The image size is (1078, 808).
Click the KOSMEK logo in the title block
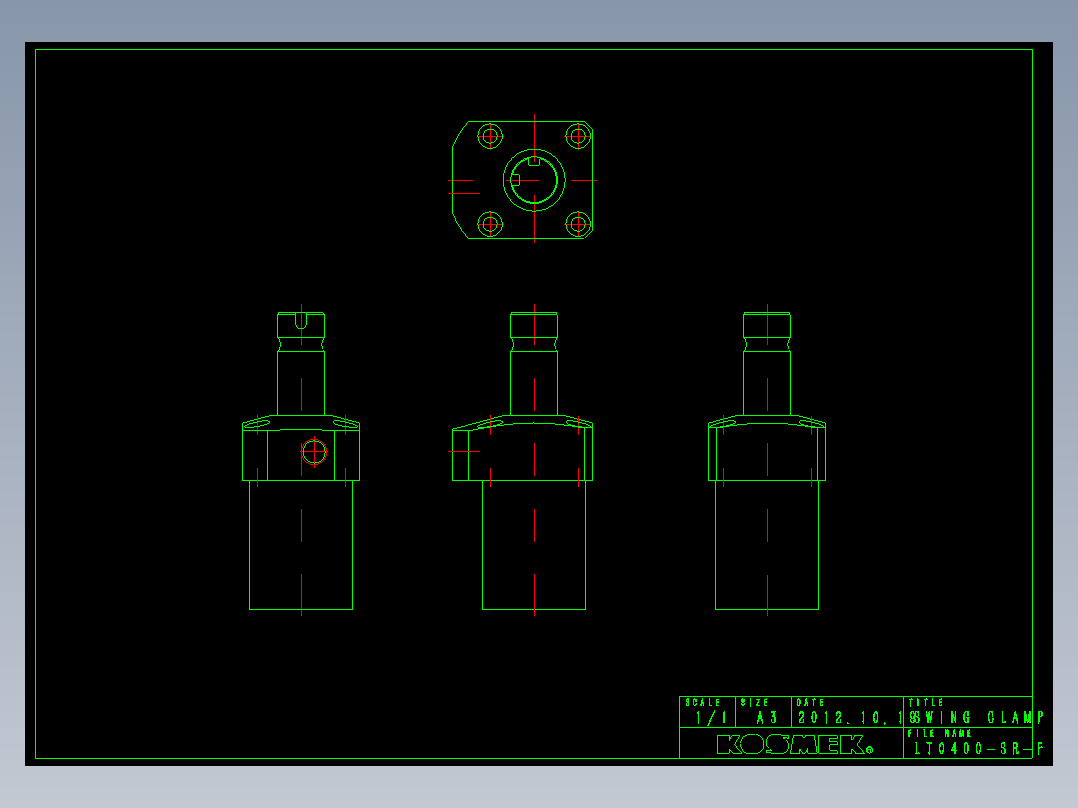click(795, 744)
